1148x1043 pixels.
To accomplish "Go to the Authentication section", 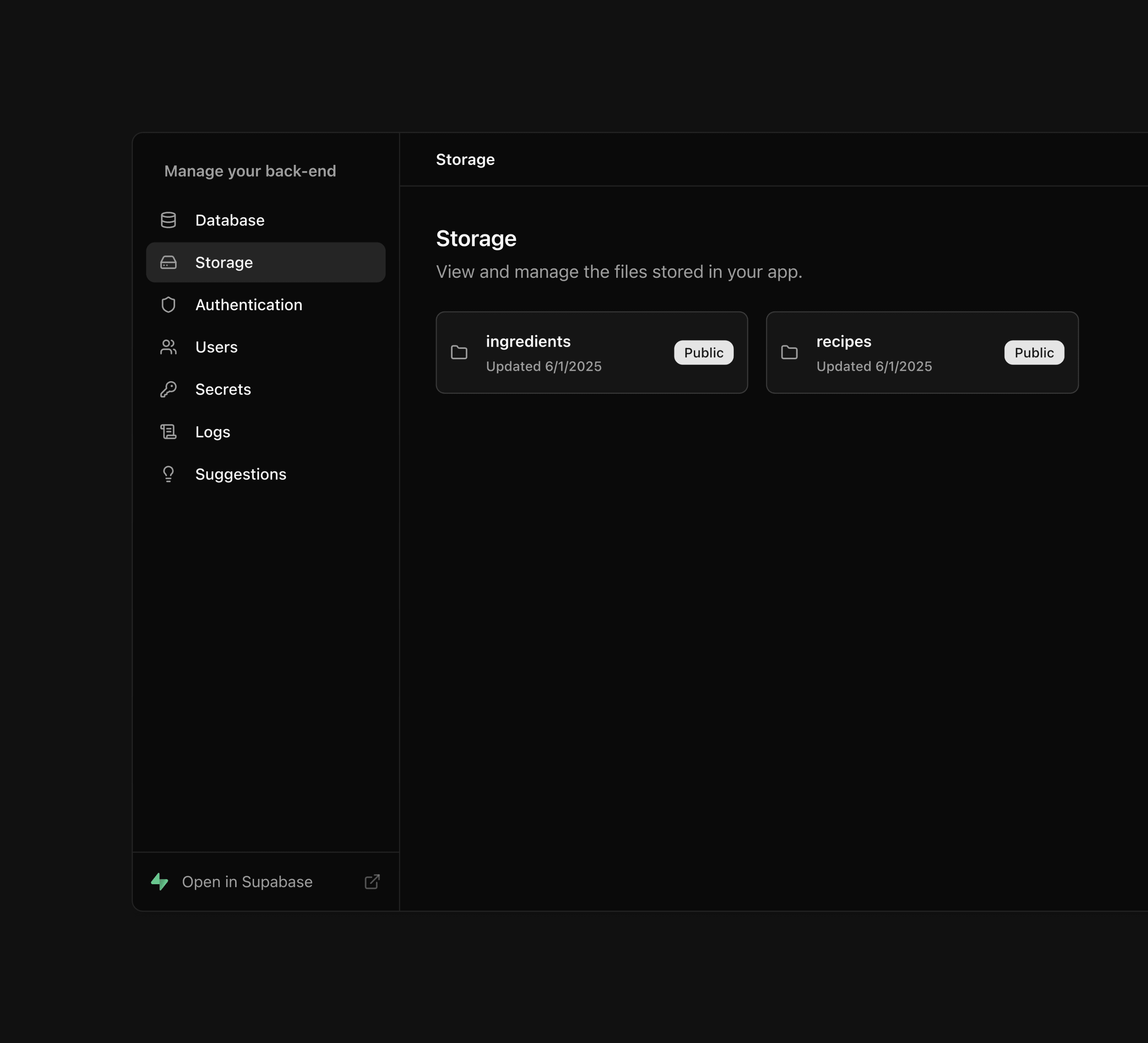I will (266, 305).
